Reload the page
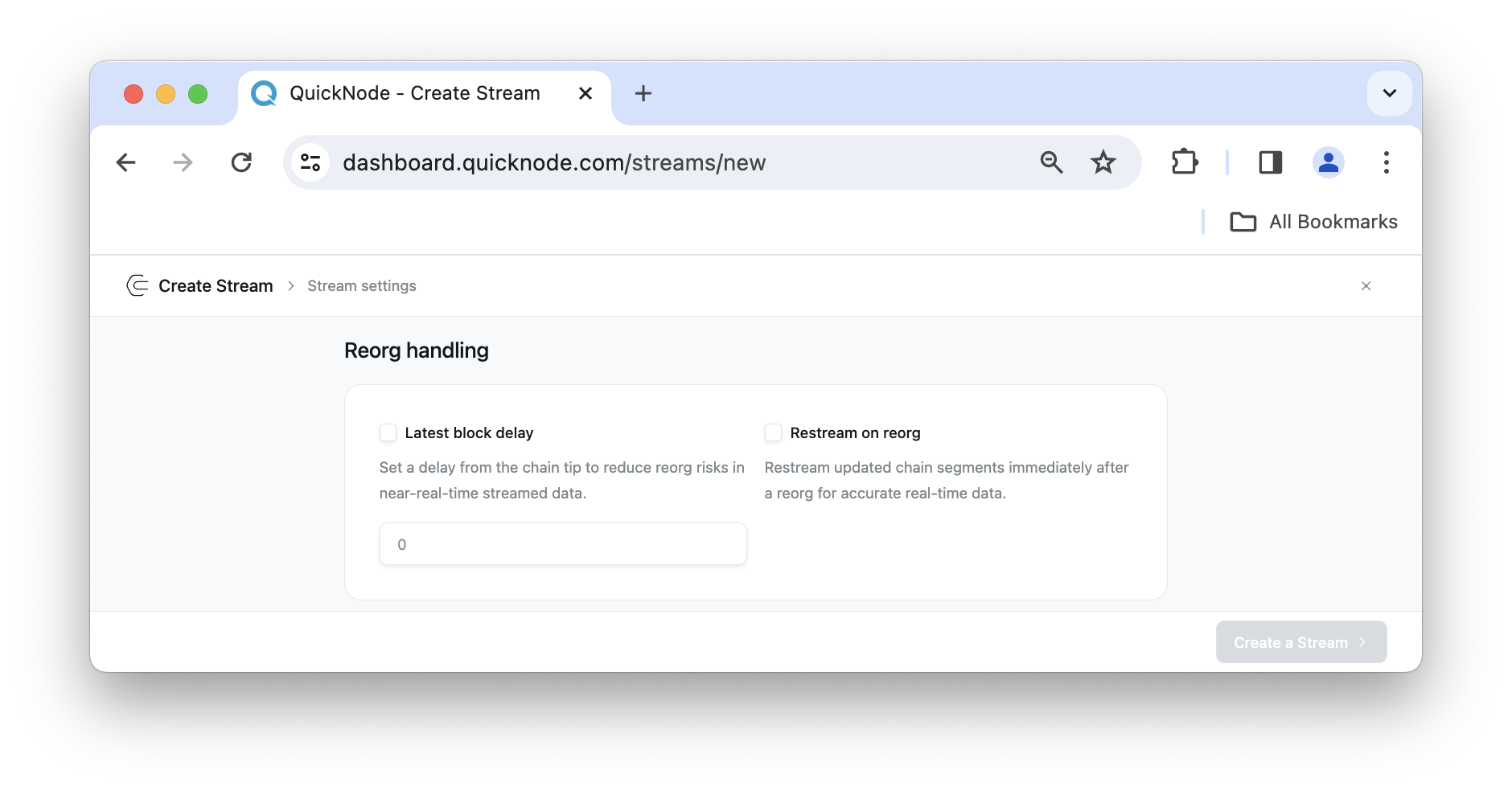1512x791 pixels. point(241,162)
